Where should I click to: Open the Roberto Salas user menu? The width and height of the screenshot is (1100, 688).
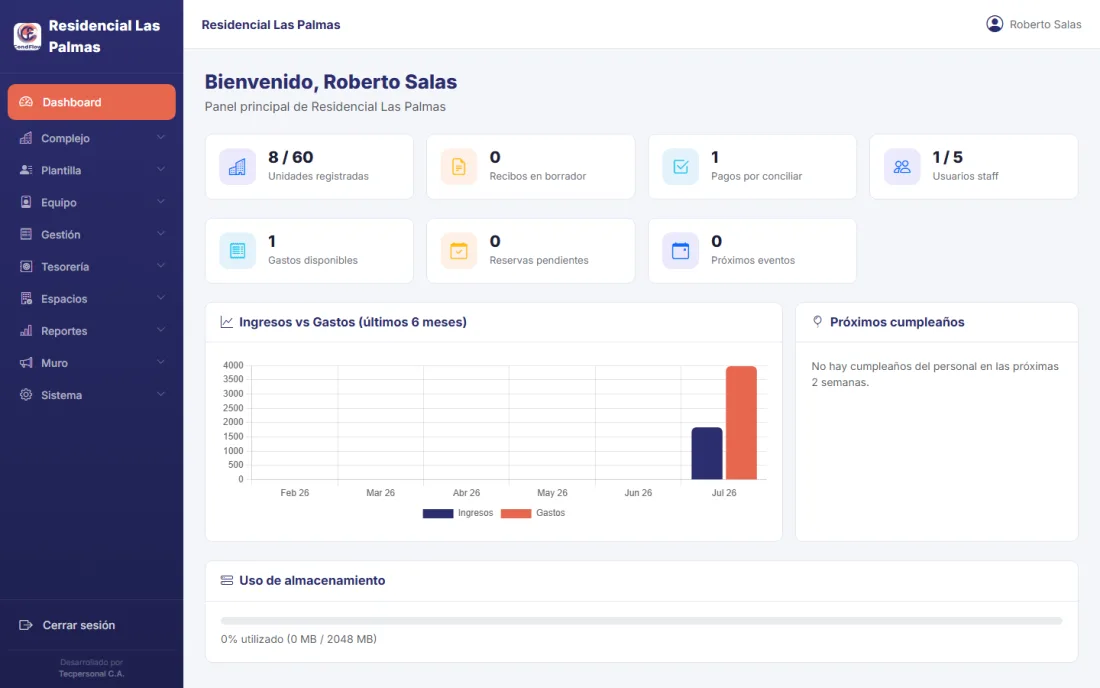tap(1033, 24)
